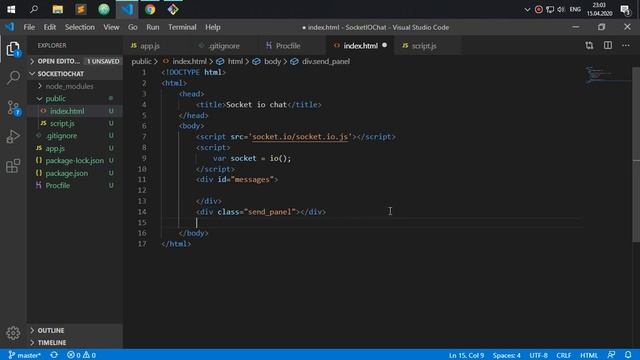Open the Run and Debug view

(x=13, y=136)
